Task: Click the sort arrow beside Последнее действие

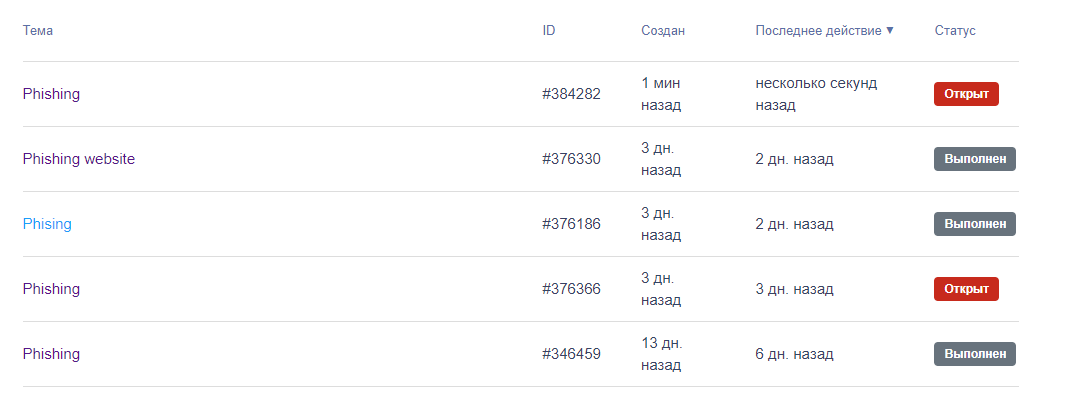Action: (x=890, y=31)
